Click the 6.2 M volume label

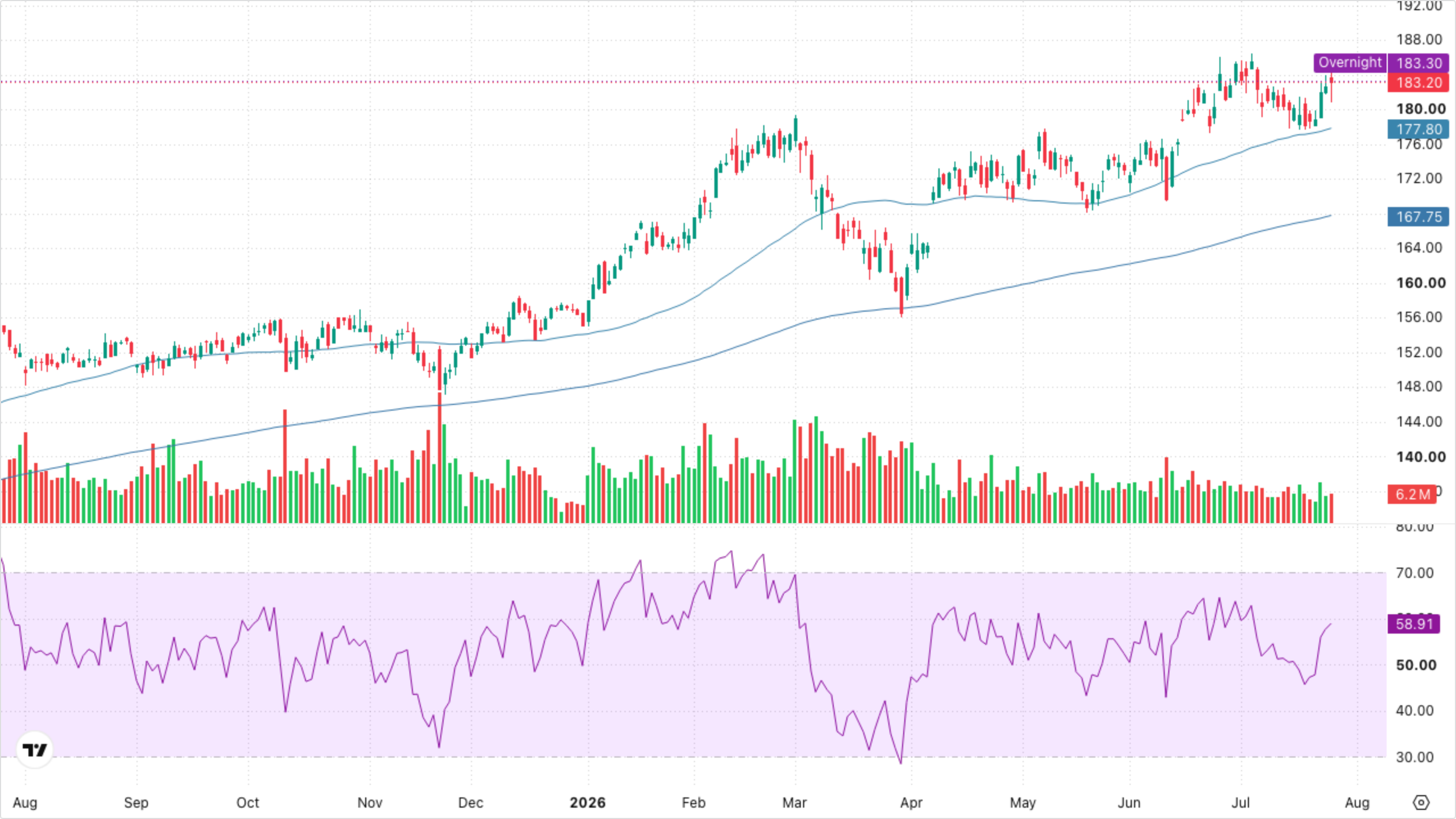coord(1413,494)
